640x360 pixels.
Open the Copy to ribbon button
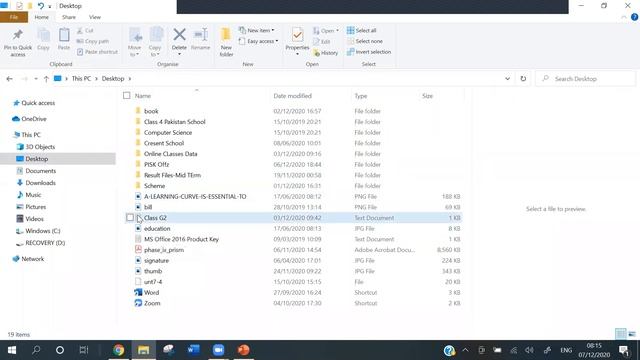[156, 42]
